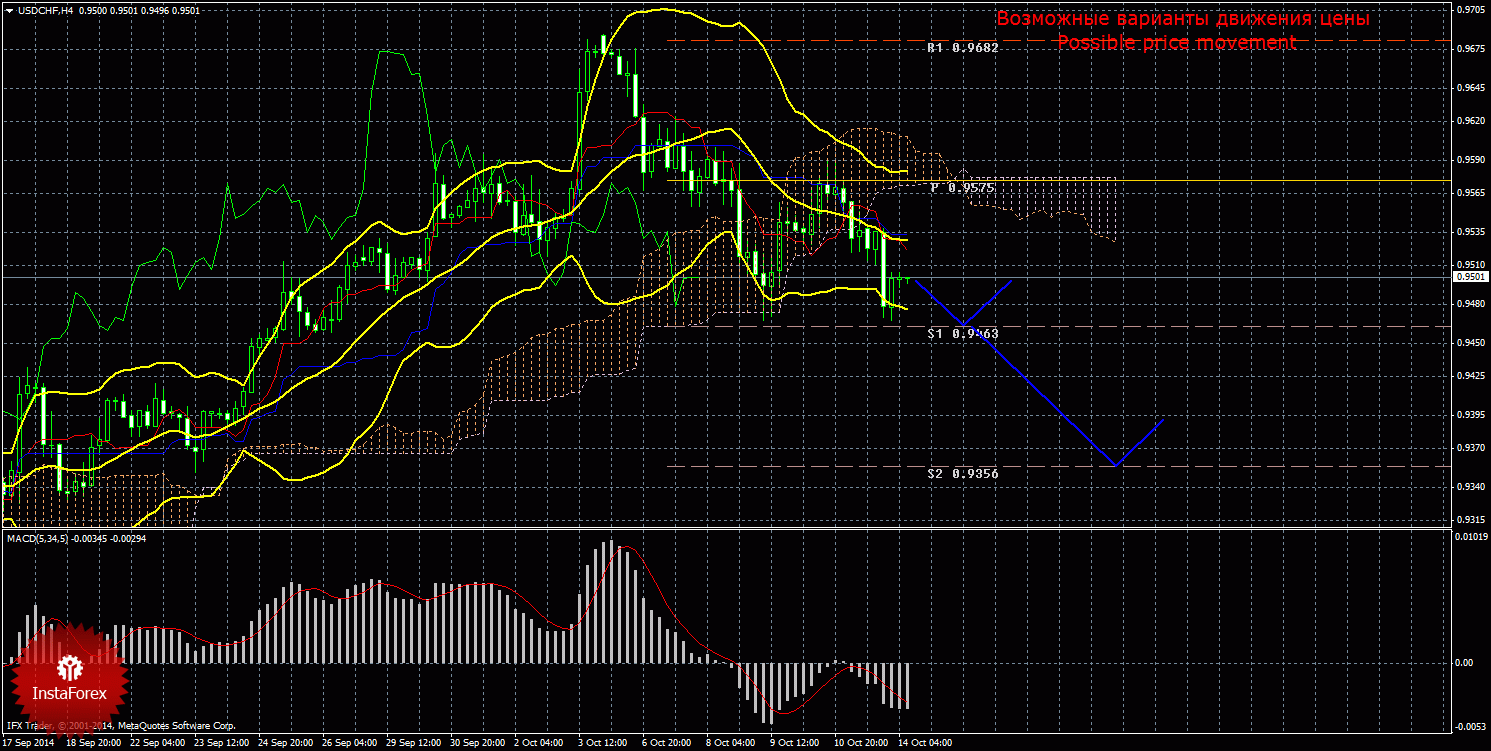Click the 10 Oct 20:00 time label
Image resolution: width=1491 pixels, height=751 pixels.
click(x=862, y=743)
